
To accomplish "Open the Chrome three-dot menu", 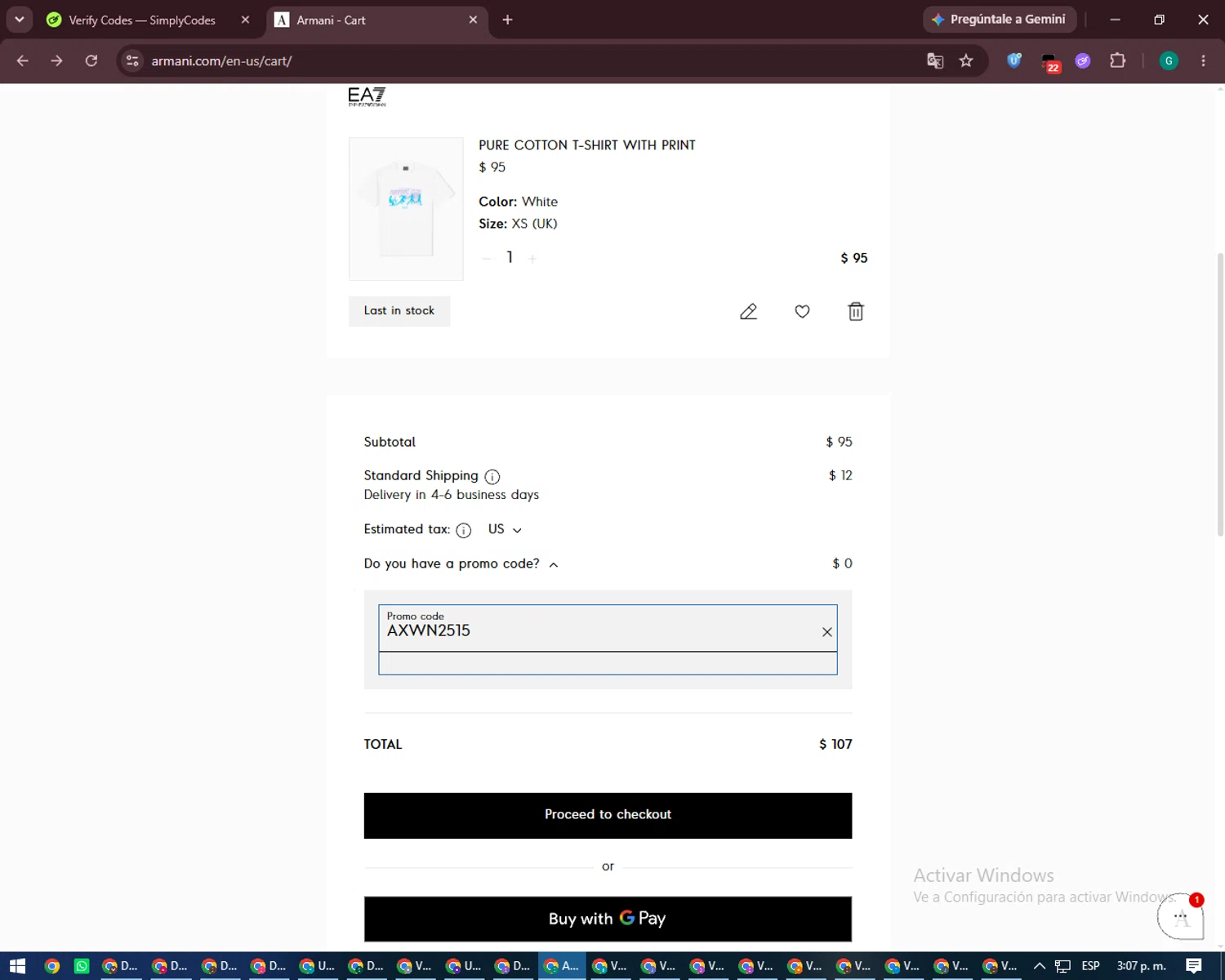I will click(x=1203, y=60).
